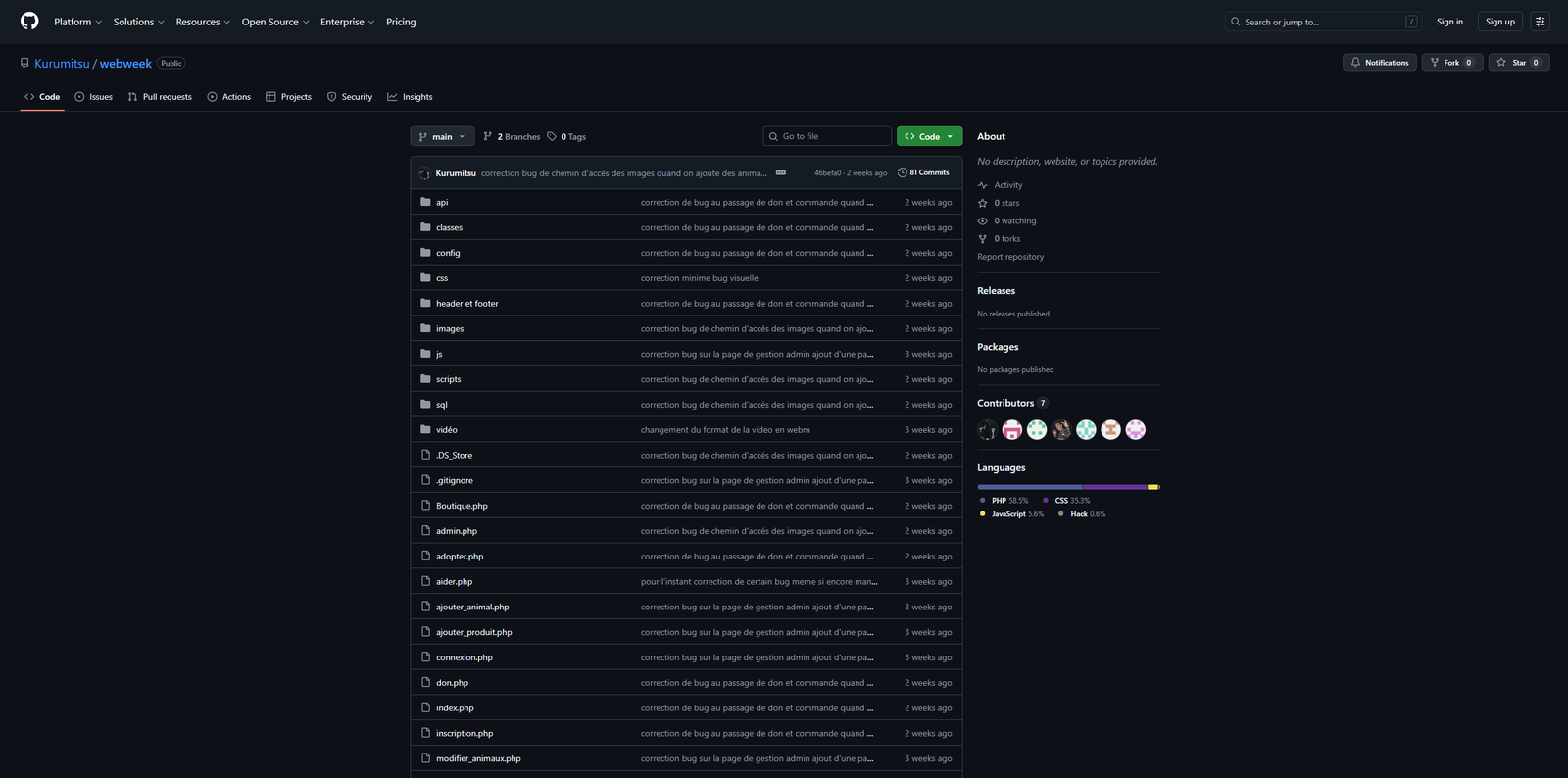Click the folder icon beside scripts

pos(425,379)
